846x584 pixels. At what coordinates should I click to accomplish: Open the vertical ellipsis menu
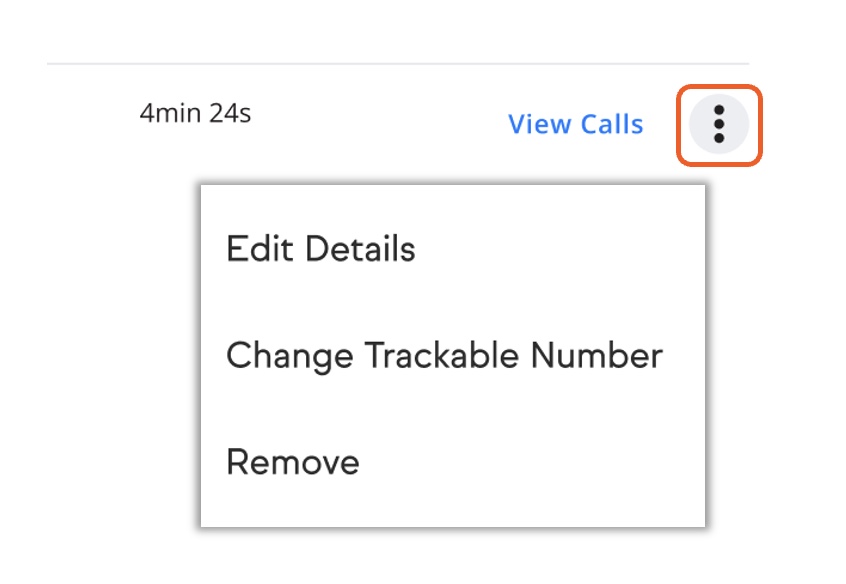coord(718,125)
